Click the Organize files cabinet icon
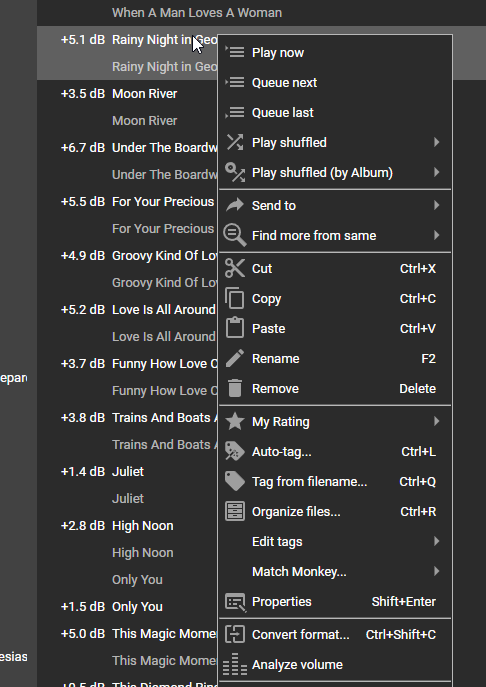 point(235,511)
